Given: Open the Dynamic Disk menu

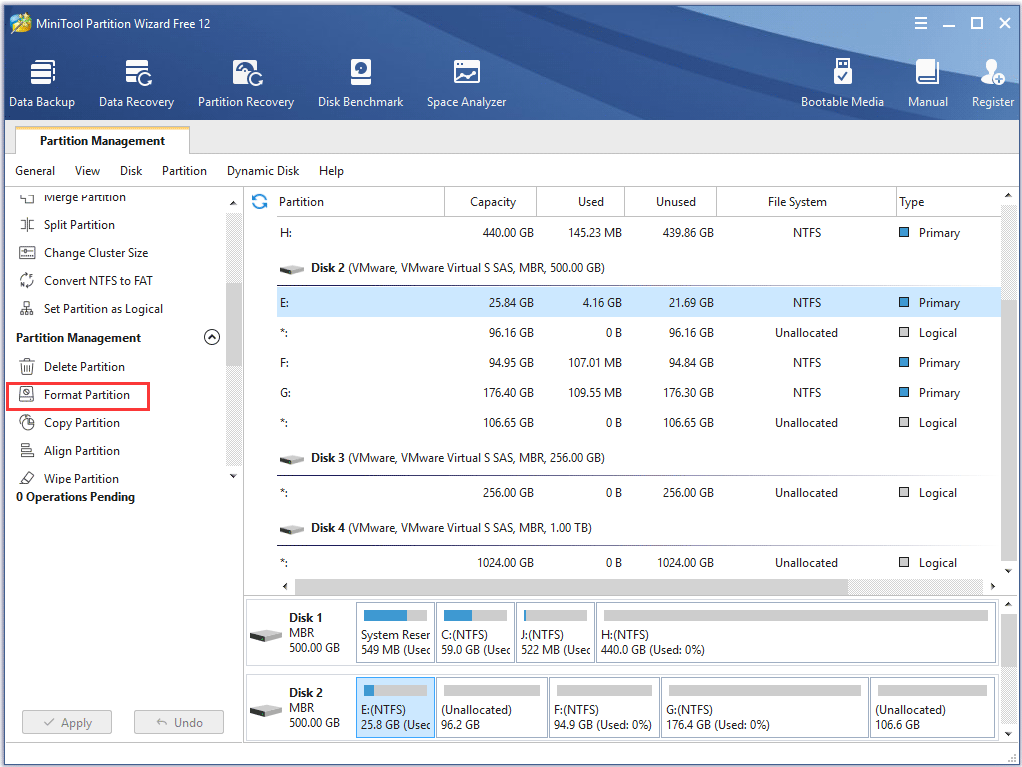Looking at the screenshot, I should click(x=263, y=170).
